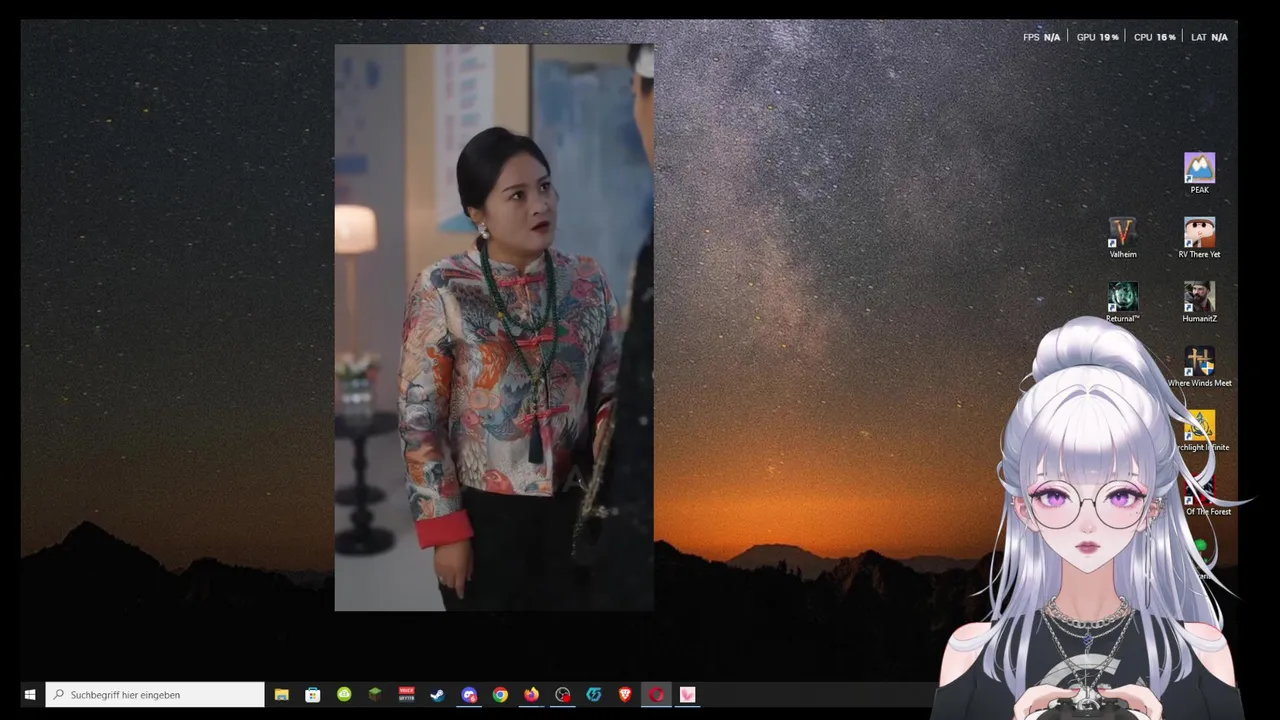Select the HumanitZ desktop shortcut

pyautogui.click(x=1199, y=302)
